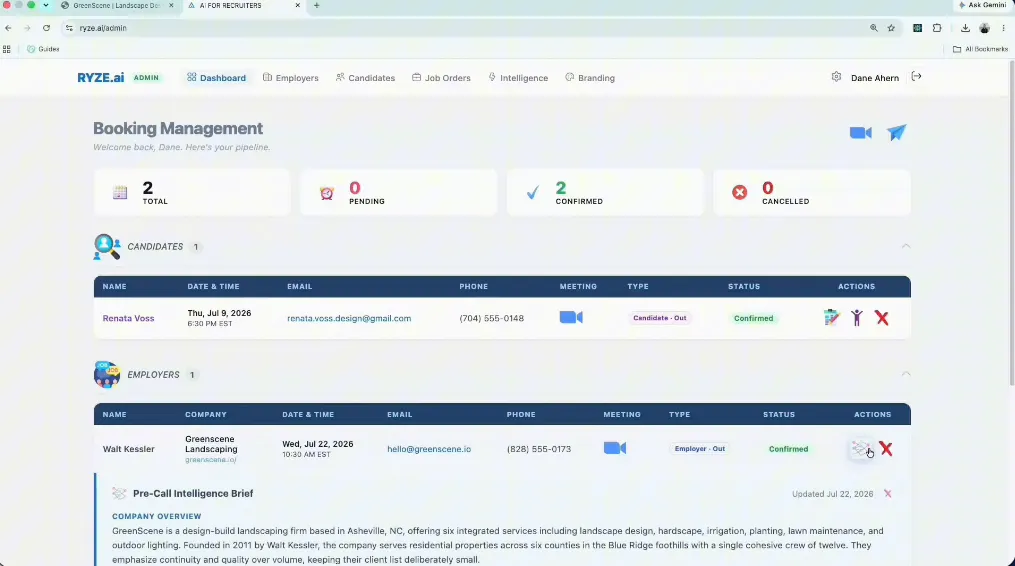Click Candidate - Out type badge

[660, 318]
